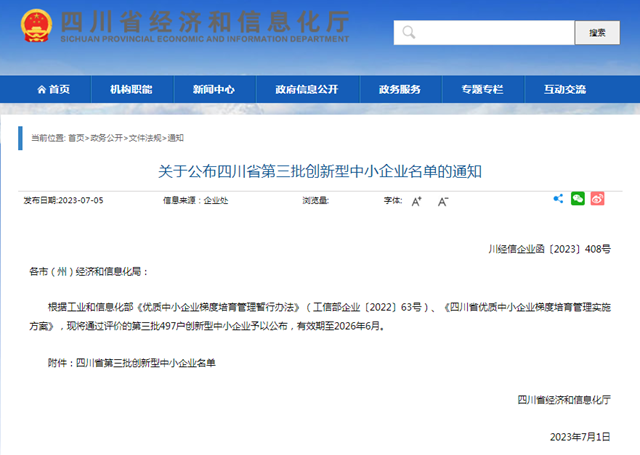The height and width of the screenshot is (455, 640).
Task: Go to 文件法规 in breadcrumb
Action: (145, 138)
